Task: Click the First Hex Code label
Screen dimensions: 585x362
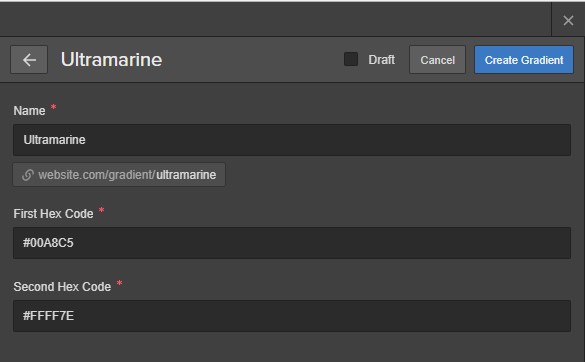Action: [x=53, y=214]
